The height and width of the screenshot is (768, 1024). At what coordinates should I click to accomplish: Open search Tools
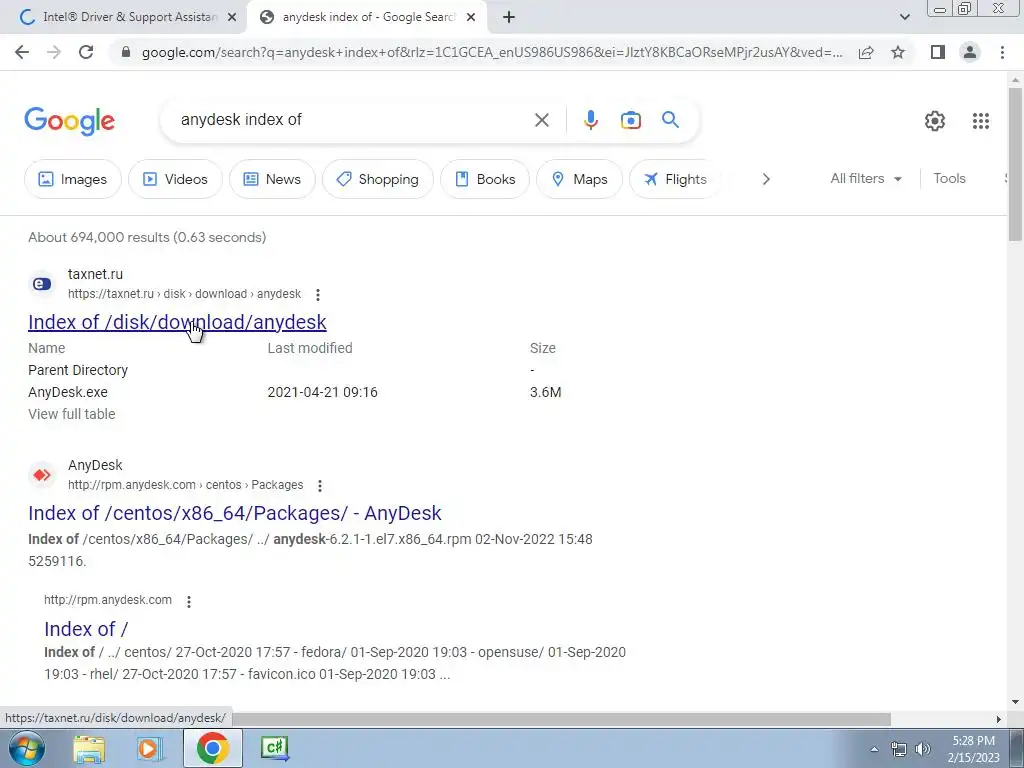[949, 178]
